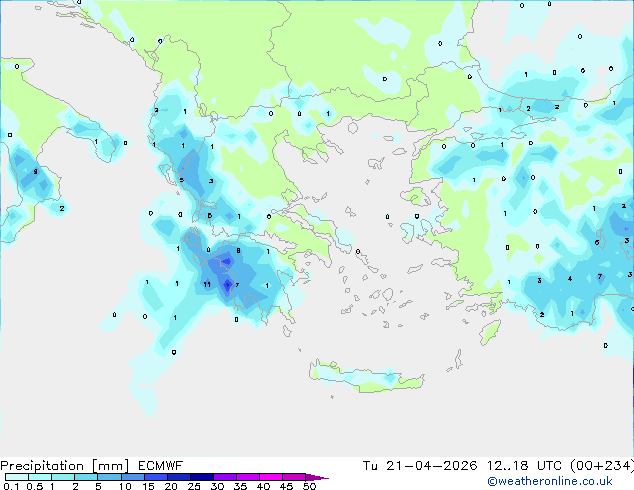The height and width of the screenshot is (490, 634).
Task: Select the "15" legend scale label
Action: tap(148, 486)
